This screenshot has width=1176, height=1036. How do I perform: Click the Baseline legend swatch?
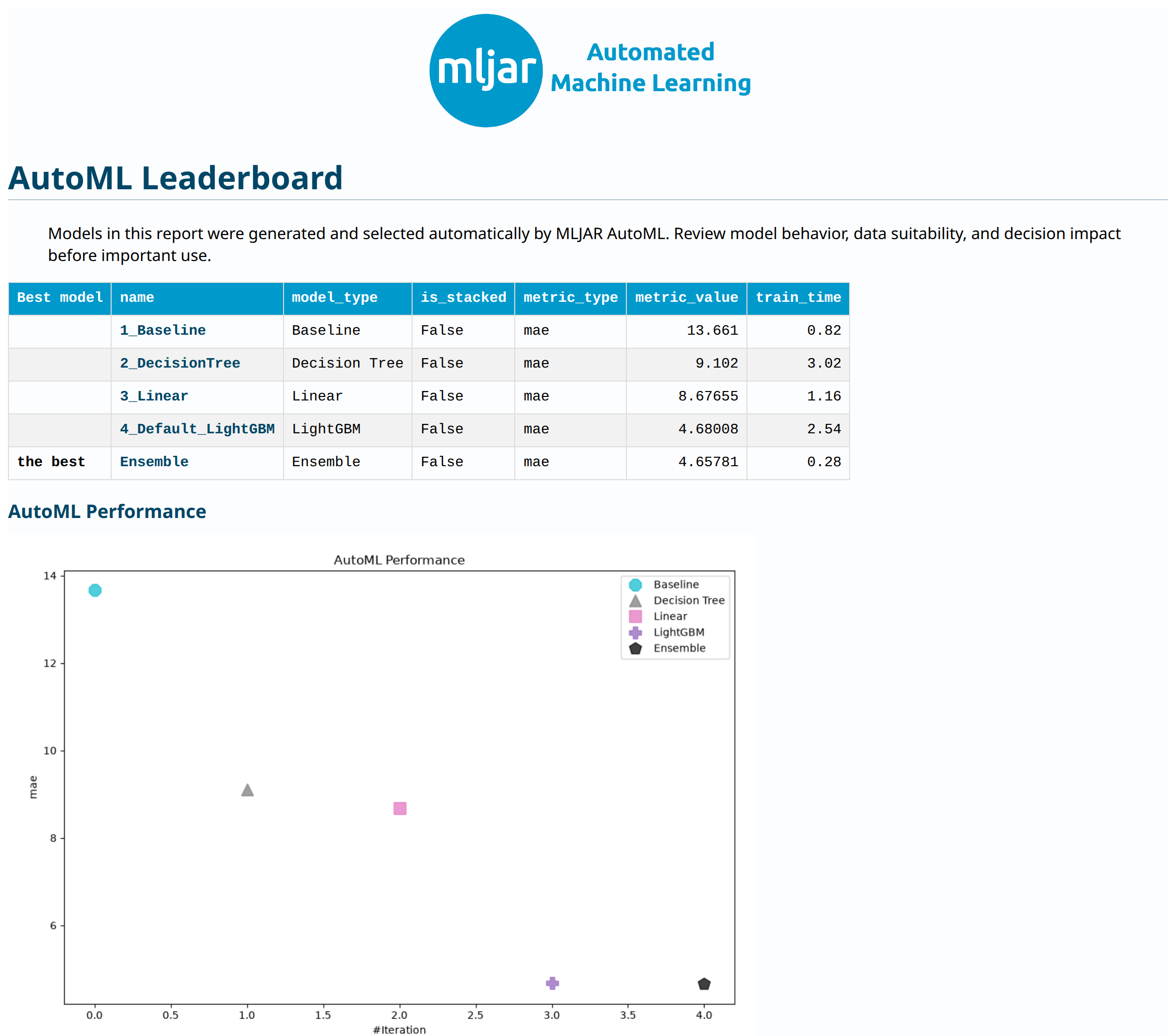(x=635, y=584)
